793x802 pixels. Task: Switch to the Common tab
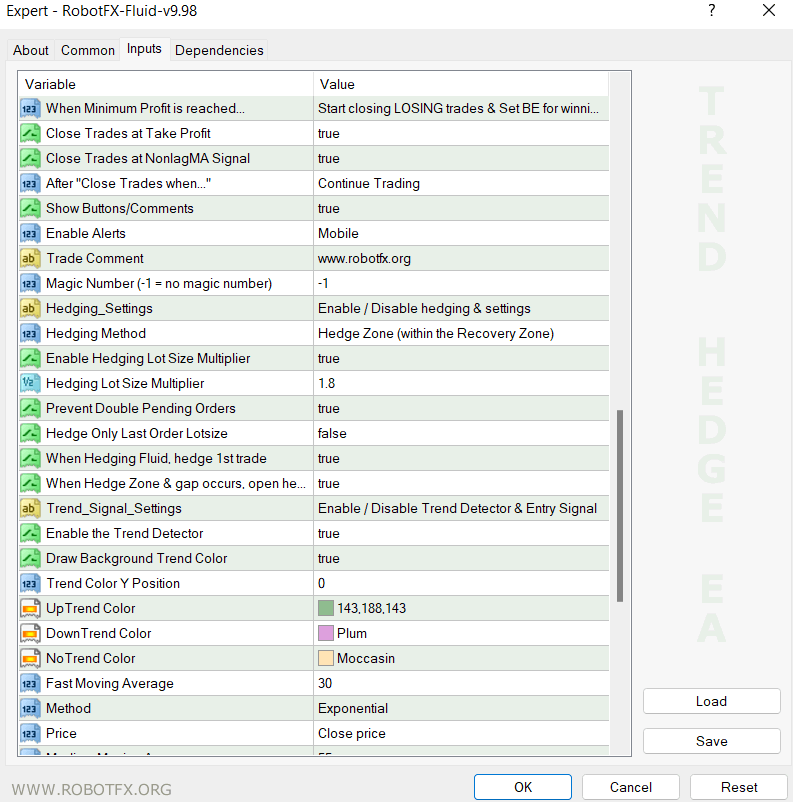click(88, 51)
